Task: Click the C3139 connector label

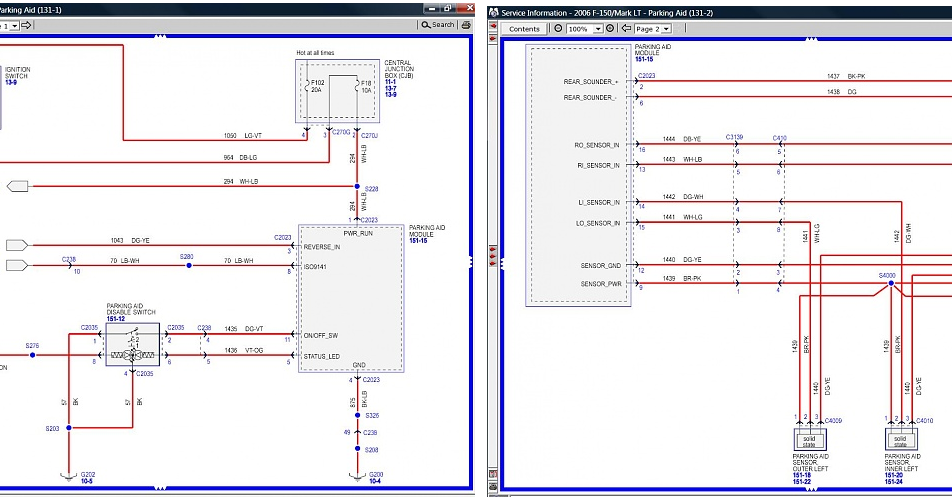Action: [x=734, y=138]
